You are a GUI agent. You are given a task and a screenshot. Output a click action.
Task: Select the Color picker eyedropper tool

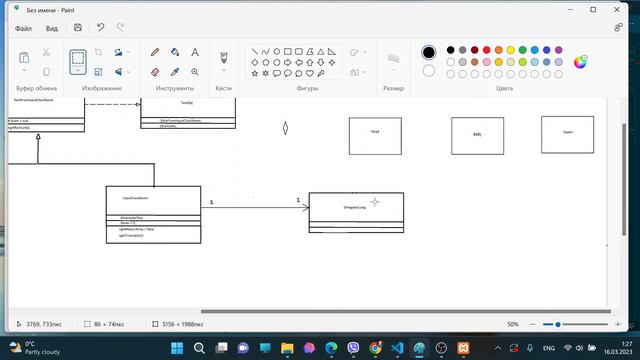point(175,72)
